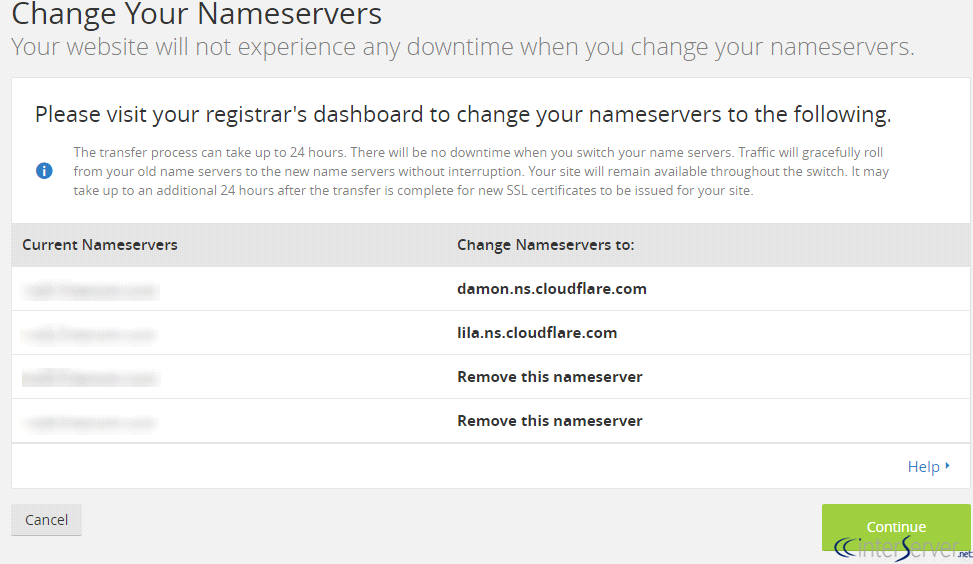
Task: Click the blue info icon
Action: pos(44,171)
